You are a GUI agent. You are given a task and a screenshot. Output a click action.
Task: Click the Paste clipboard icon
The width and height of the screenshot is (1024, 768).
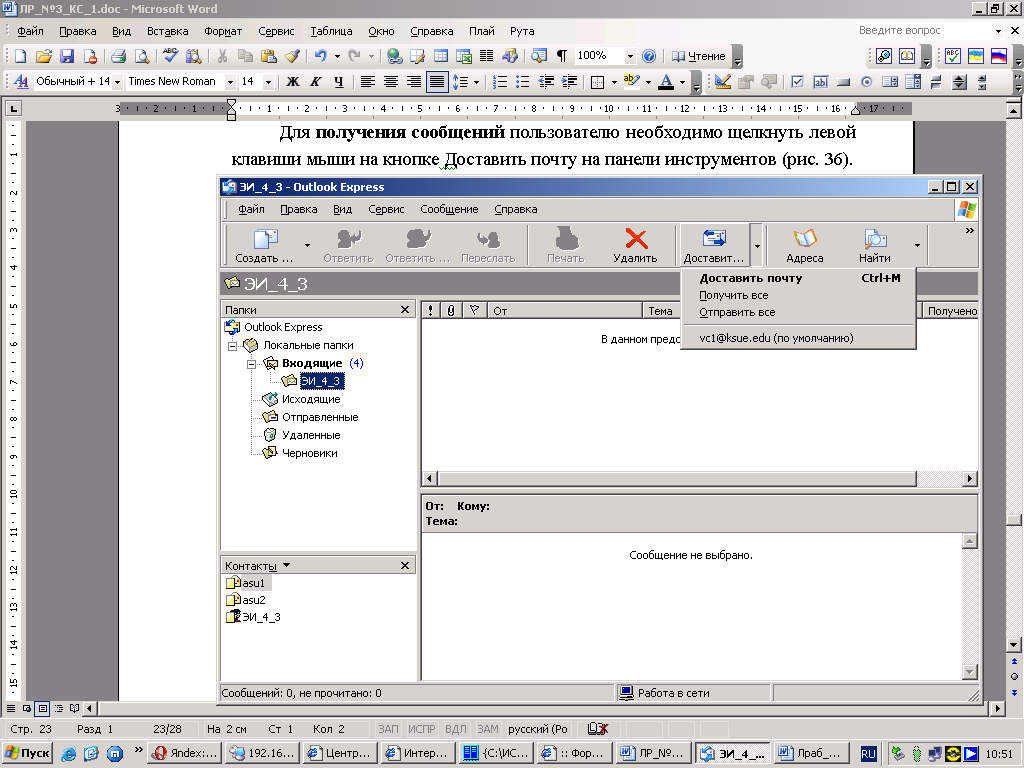coord(268,56)
